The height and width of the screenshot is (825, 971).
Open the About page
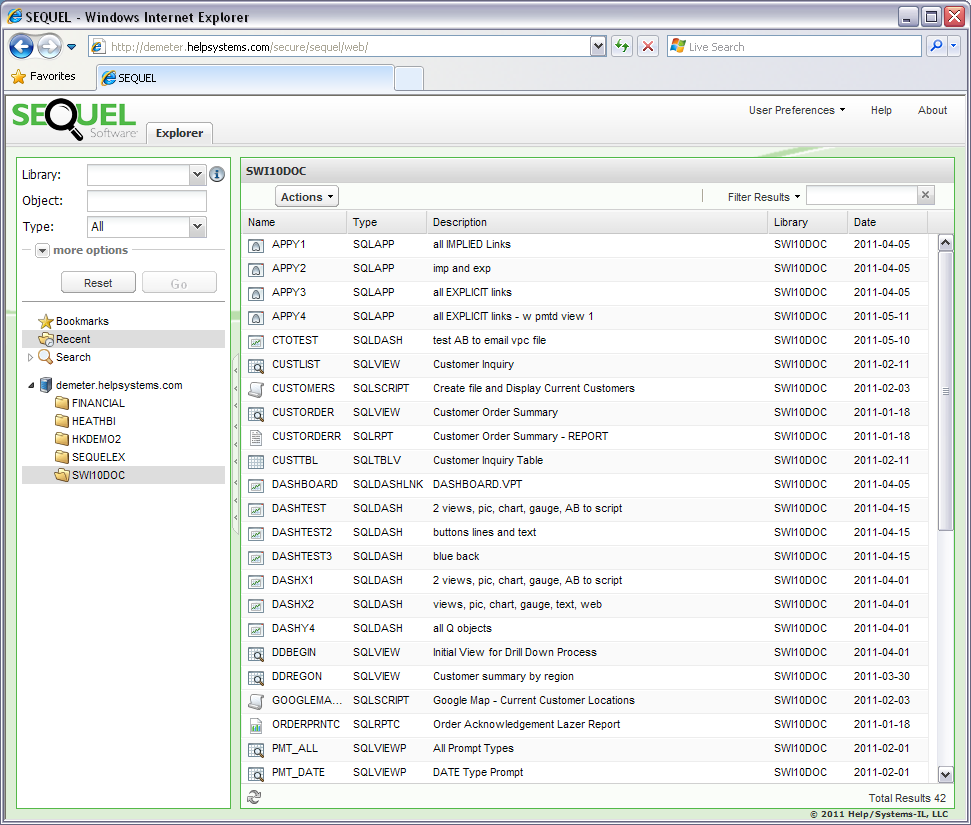tap(932, 110)
